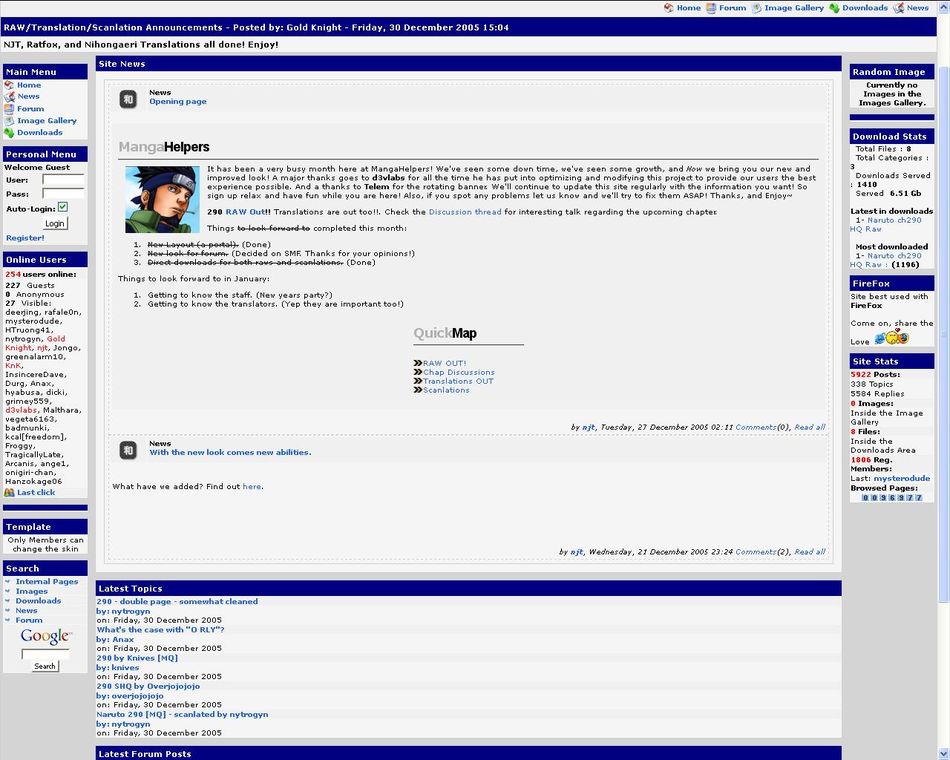Open Comments(2) on the 21 December post
Viewport: 950px width, 760px height.
pos(762,552)
